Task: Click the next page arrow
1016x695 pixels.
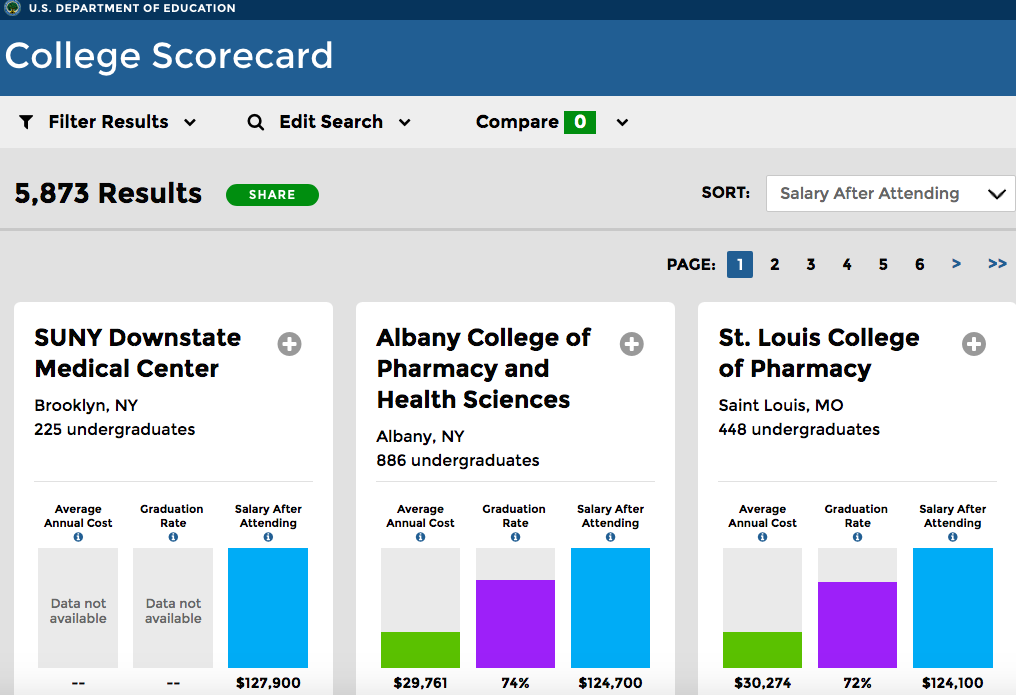Action: [956, 264]
